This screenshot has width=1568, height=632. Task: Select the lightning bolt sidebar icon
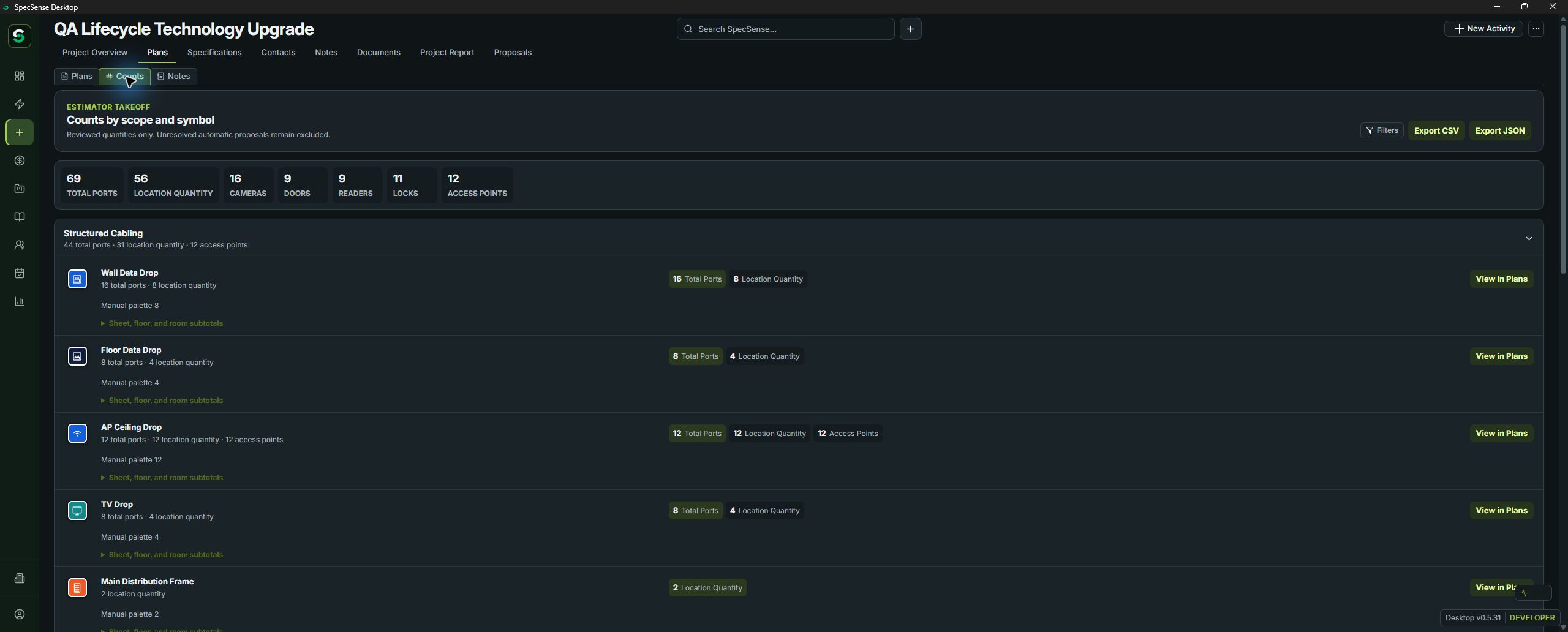coord(20,104)
